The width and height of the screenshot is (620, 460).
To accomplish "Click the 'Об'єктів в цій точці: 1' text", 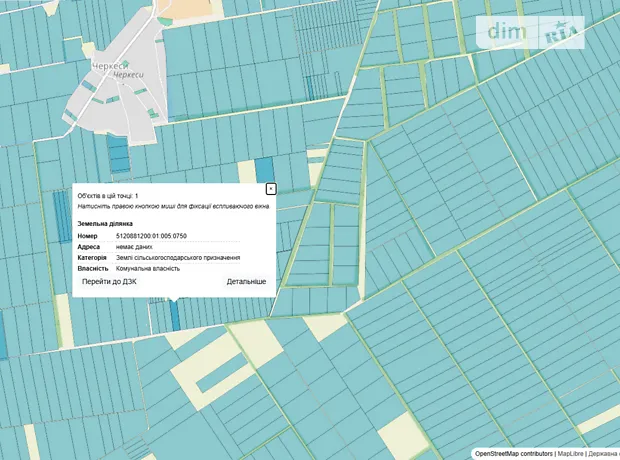I will pyautogui.click(x=108, y=195).
